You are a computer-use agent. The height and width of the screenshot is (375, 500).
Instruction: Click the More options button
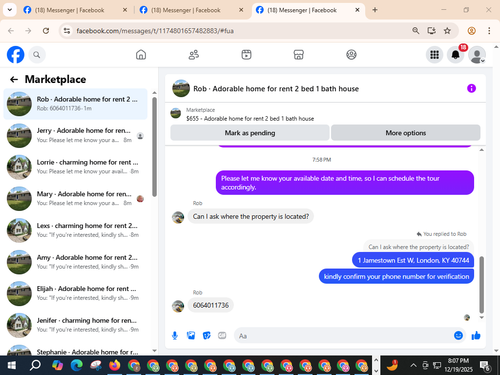pos(406,133)
